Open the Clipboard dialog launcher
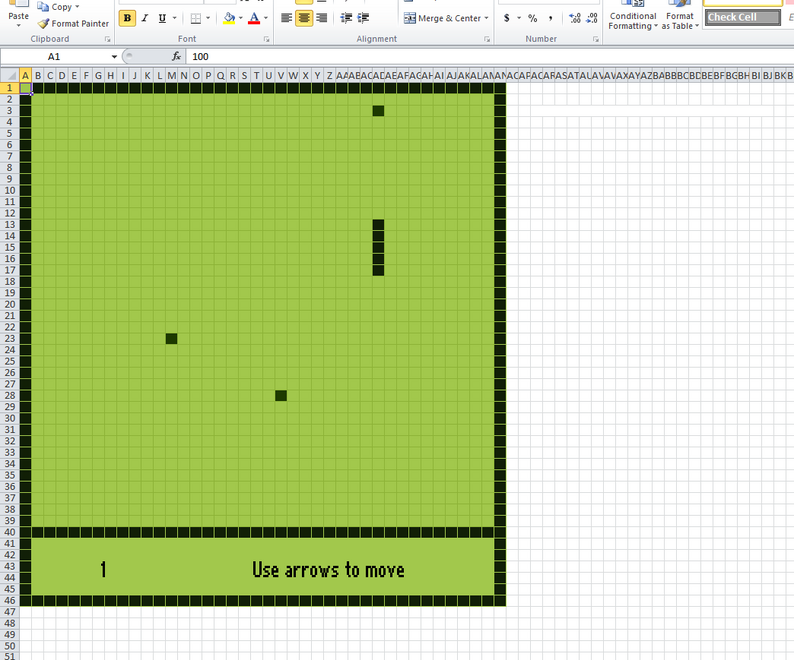Viewport: 794px width, 660px height. [107, 39]
